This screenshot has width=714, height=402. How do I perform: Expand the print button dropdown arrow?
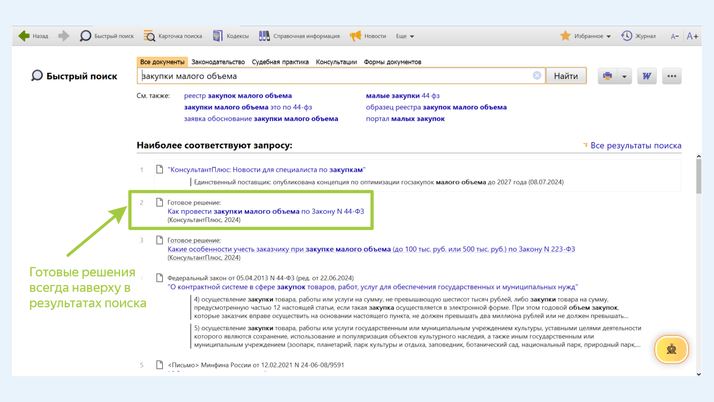[x=624, y=76]
